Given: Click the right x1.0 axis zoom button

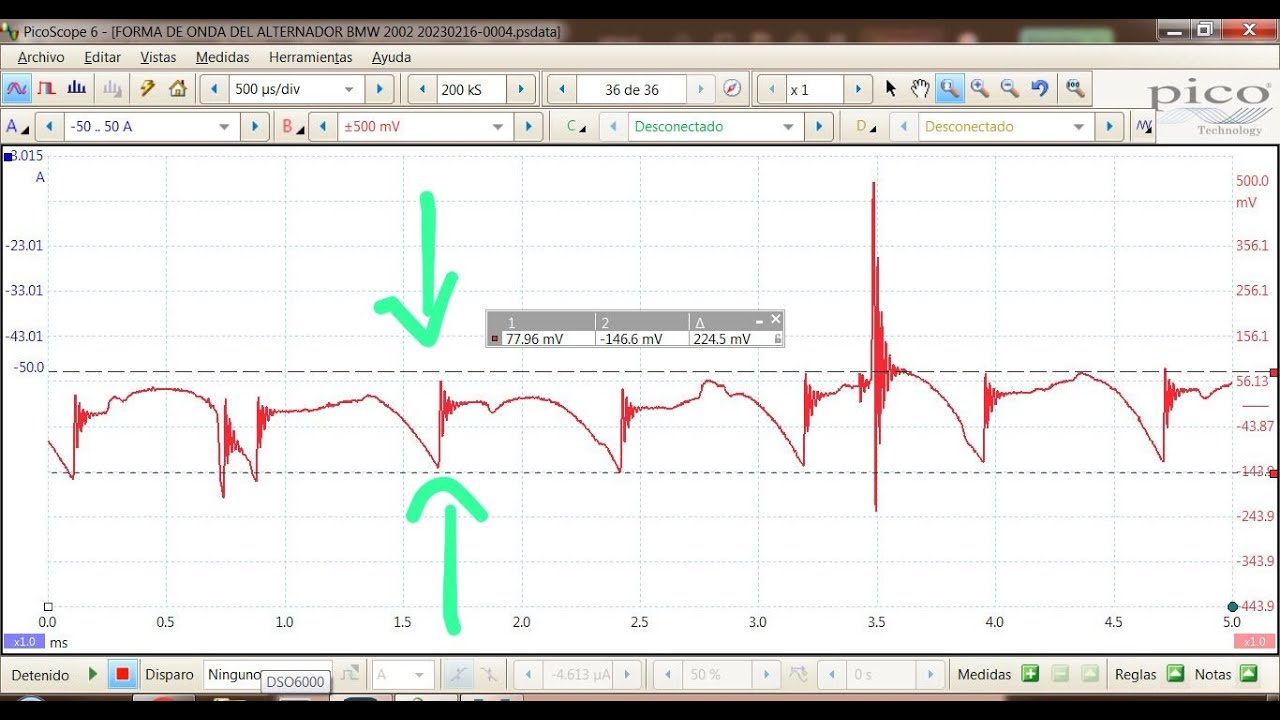Looking at the screenshot, I should coord(1254,642).
